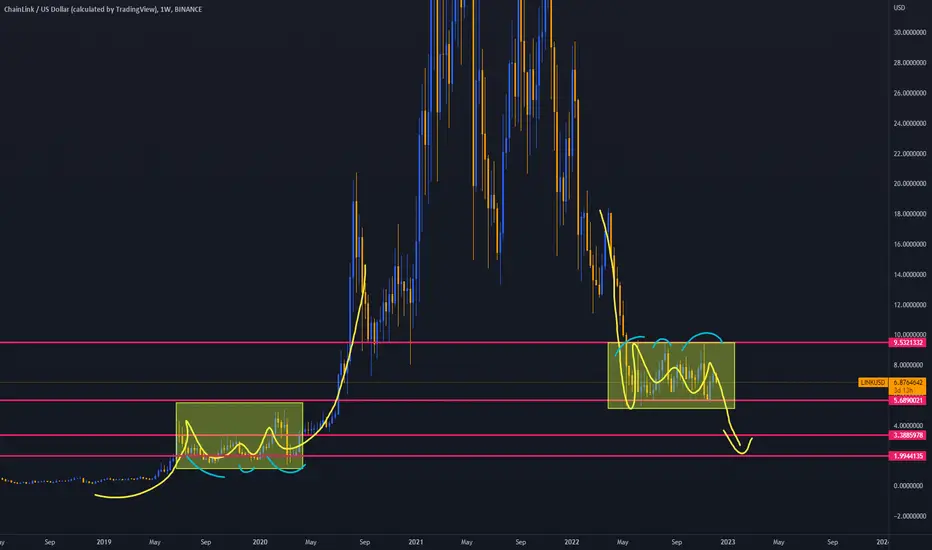Click the orange LINKUSD symbol label
This screenshot has width=932, height=550.
(873, 382)
